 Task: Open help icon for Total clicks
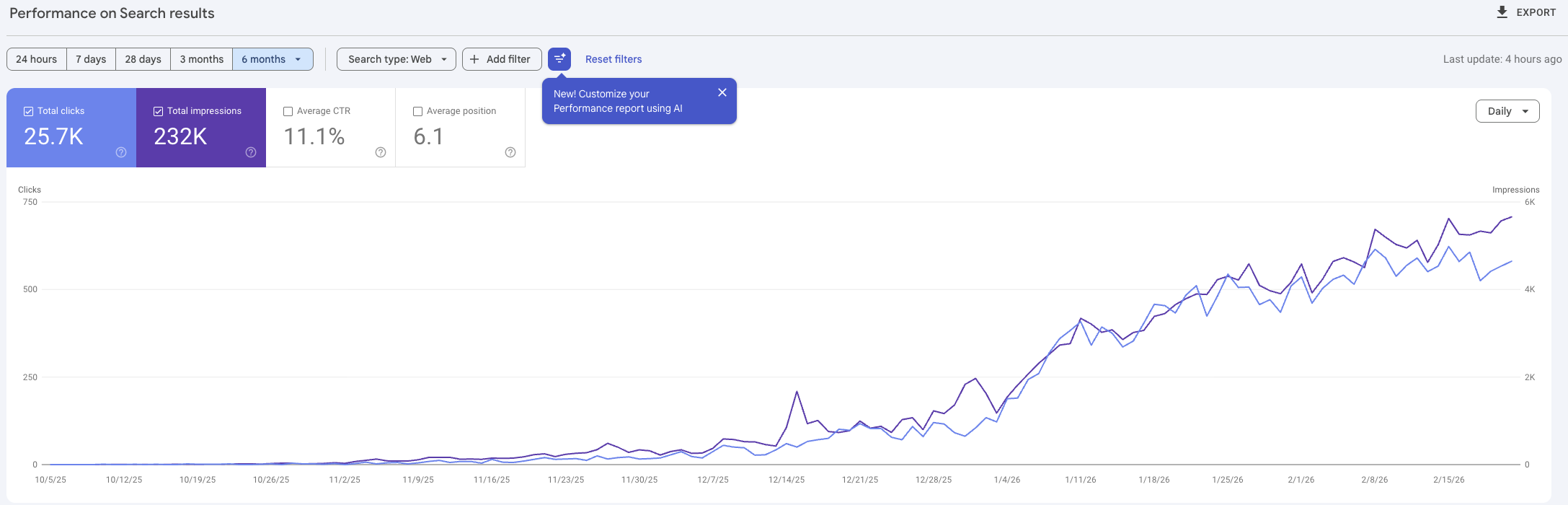121,152
